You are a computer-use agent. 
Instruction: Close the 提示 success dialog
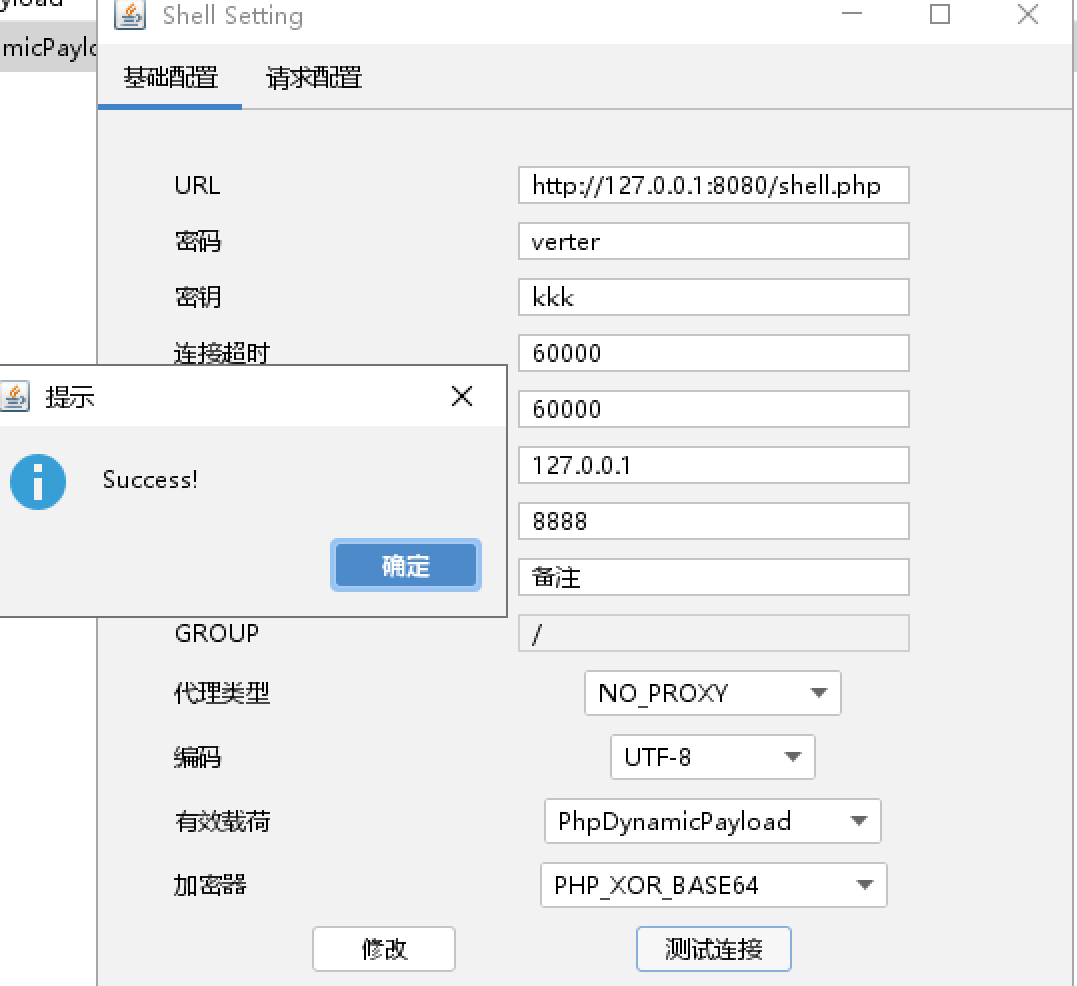[x=462, y=396]
